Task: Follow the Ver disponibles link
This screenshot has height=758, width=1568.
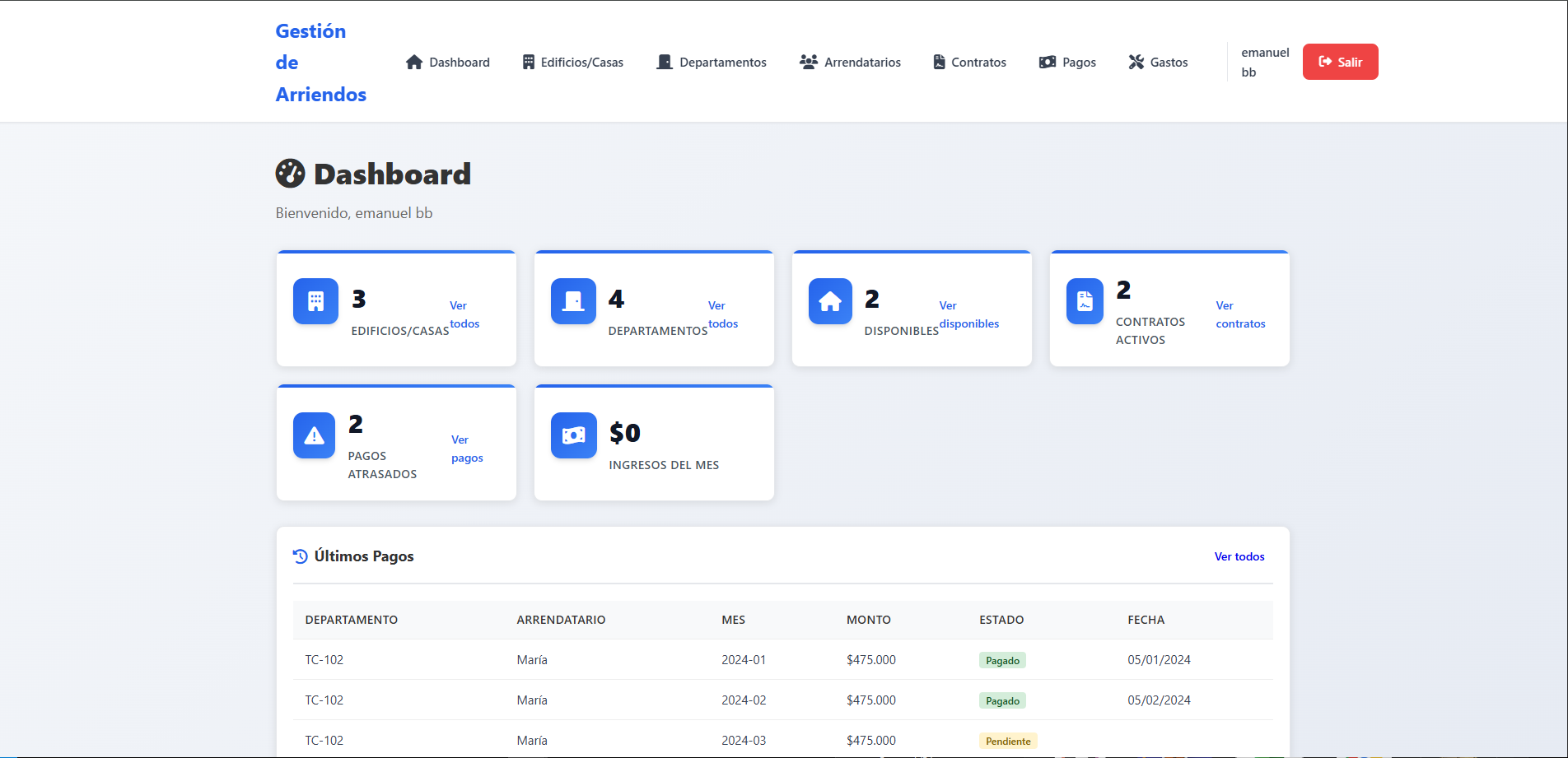Action: pyautogui.click(x=969, y=314)
